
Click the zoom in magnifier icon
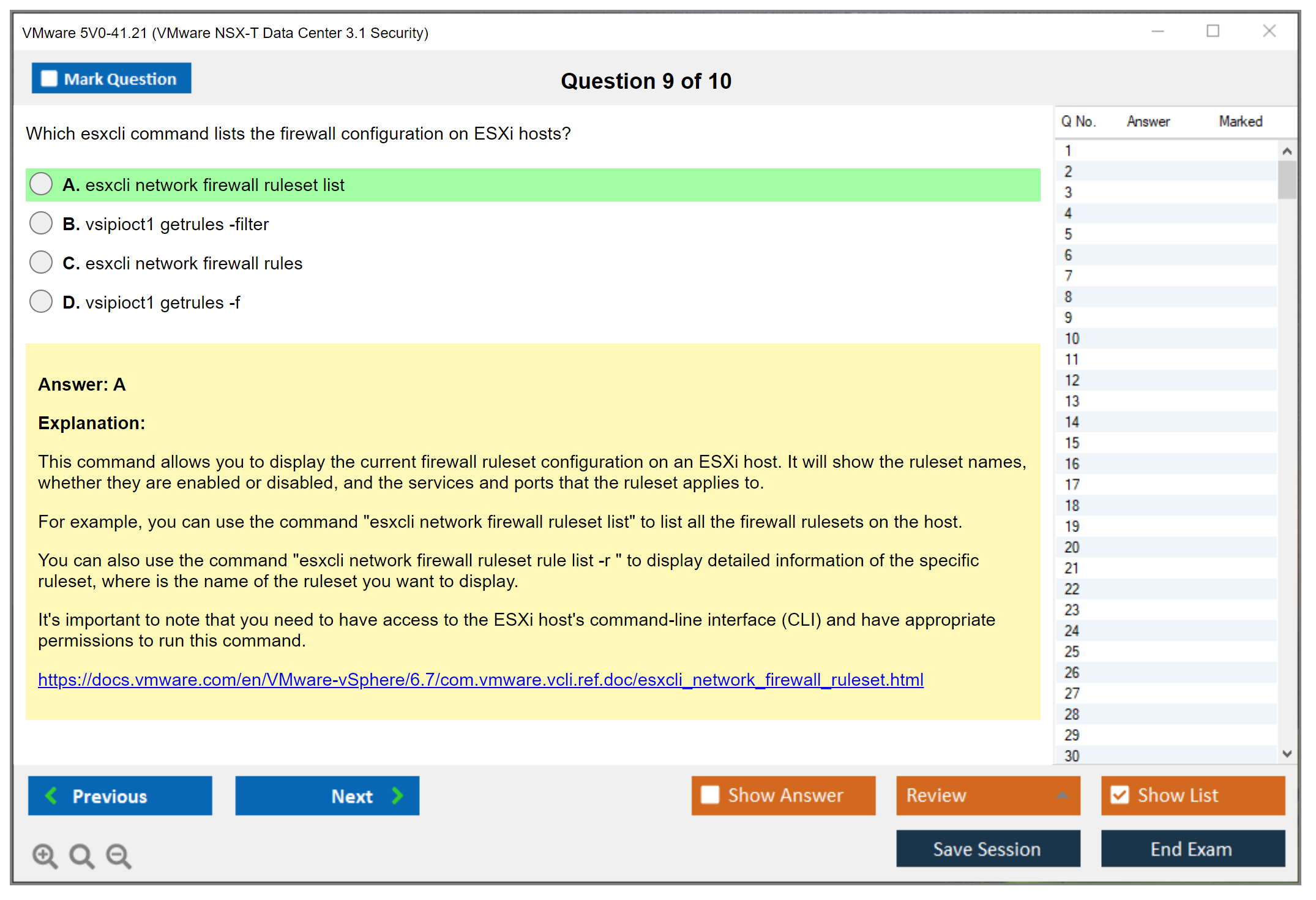coord(45,855)
